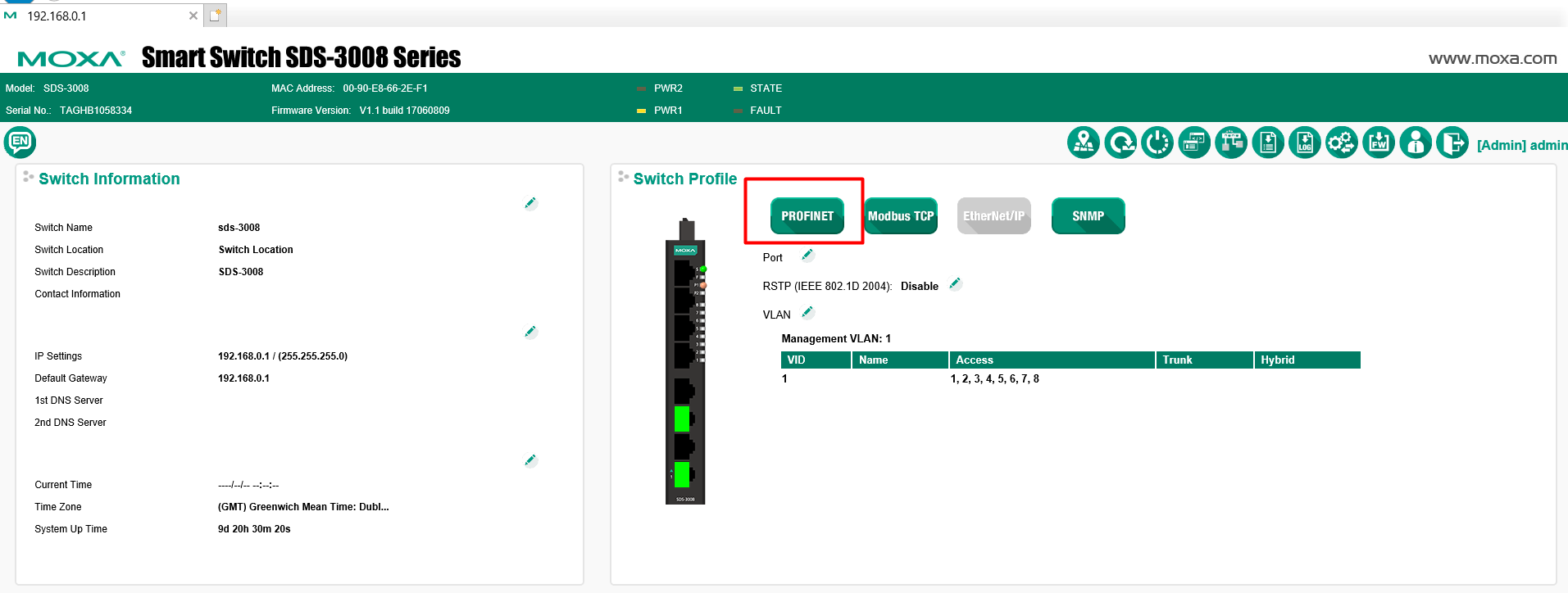Click the Contact Information label
Viewport: 1568px width, 593px height.
pos(77,294)
